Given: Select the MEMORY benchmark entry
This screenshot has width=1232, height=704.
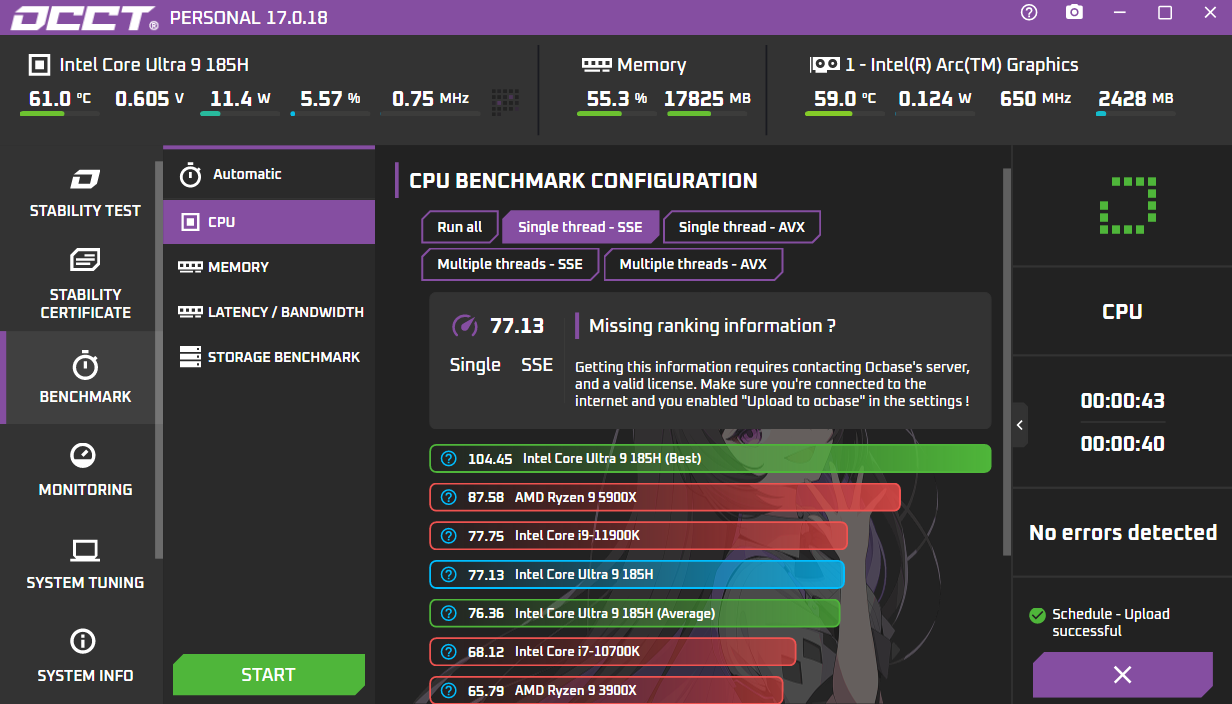Looking at the screenshot, I should [268, 267].
